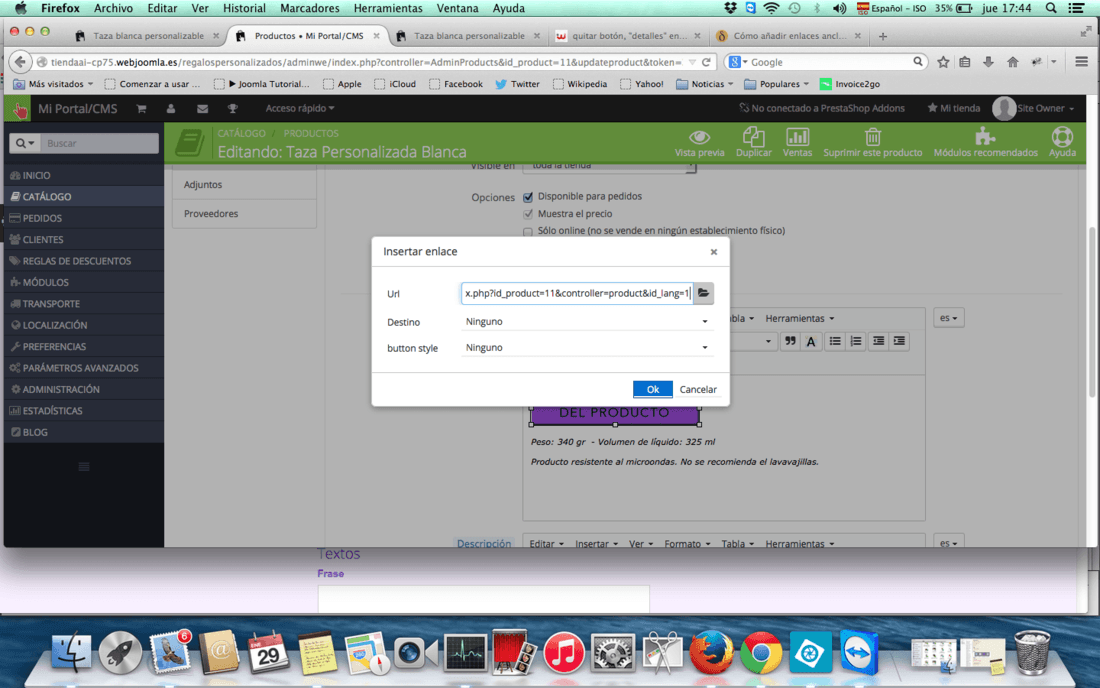Open Firefox hamburger menu

[1081, 62]
